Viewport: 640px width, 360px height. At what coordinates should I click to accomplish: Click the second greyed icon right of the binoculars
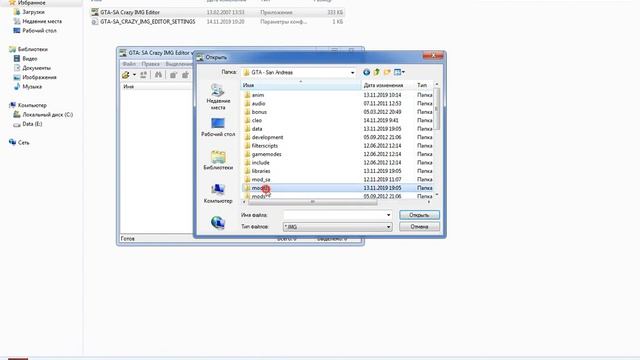pyautogui.click(x=185, y=75)
